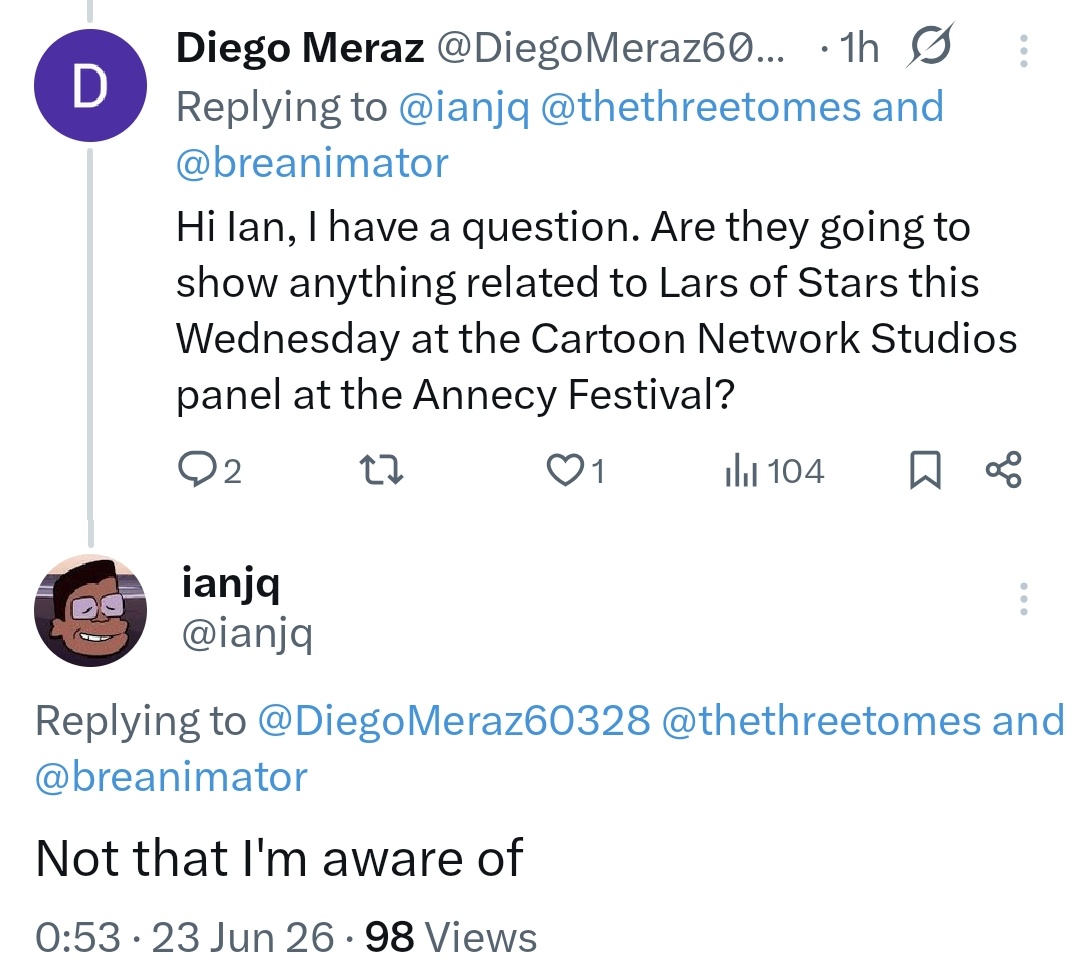Visit @ianjq mention in Diego's reply line
The height and width of the screenshot is (963, 1079).
click(x=464, y=108)
